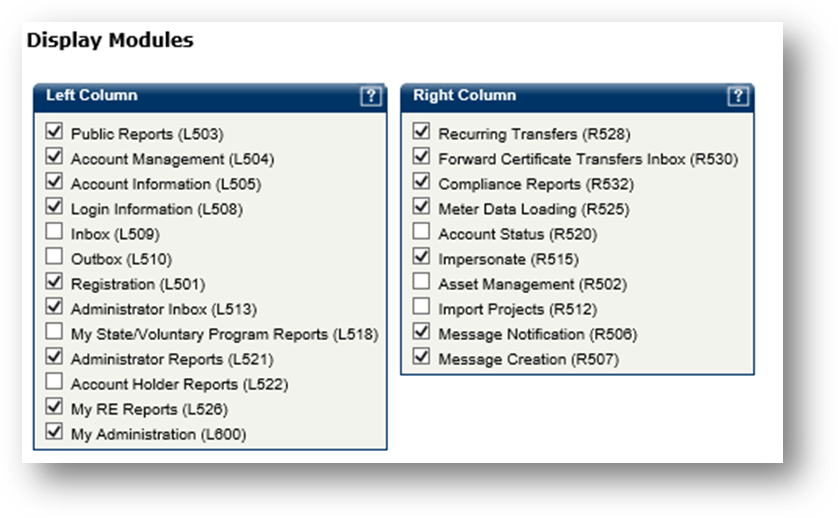Toggle the Impersonate (R515) checkbox

[x=421, y=258]
